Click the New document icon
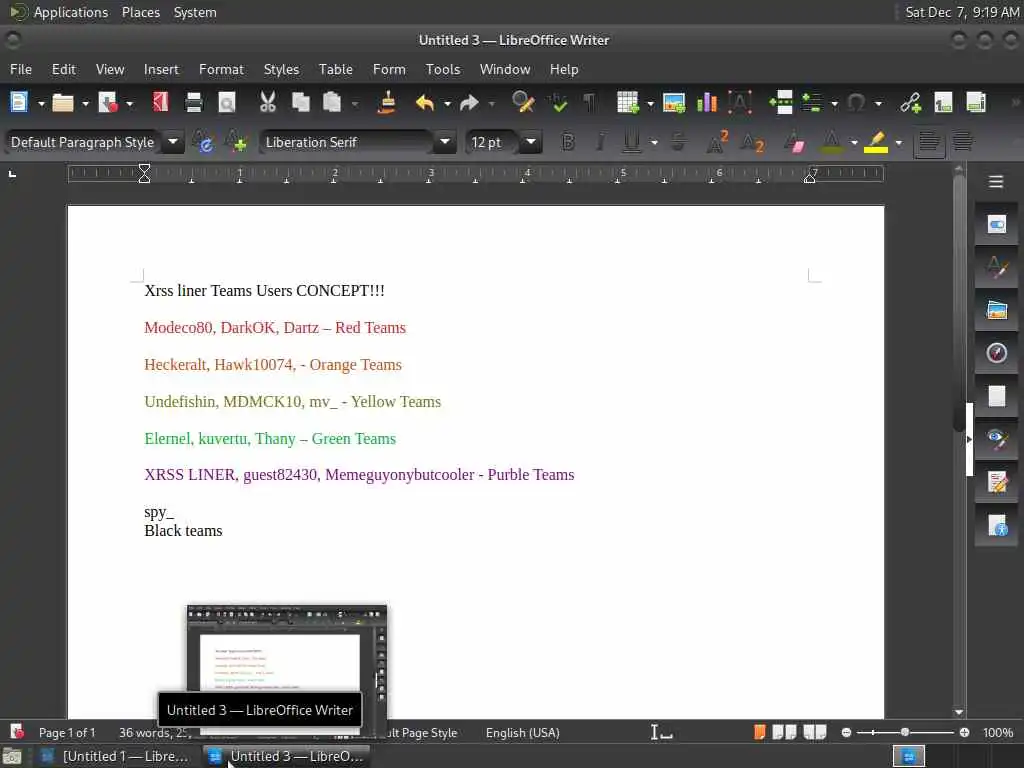This screenshot has height=768, width=1024. tap(19, 103)
